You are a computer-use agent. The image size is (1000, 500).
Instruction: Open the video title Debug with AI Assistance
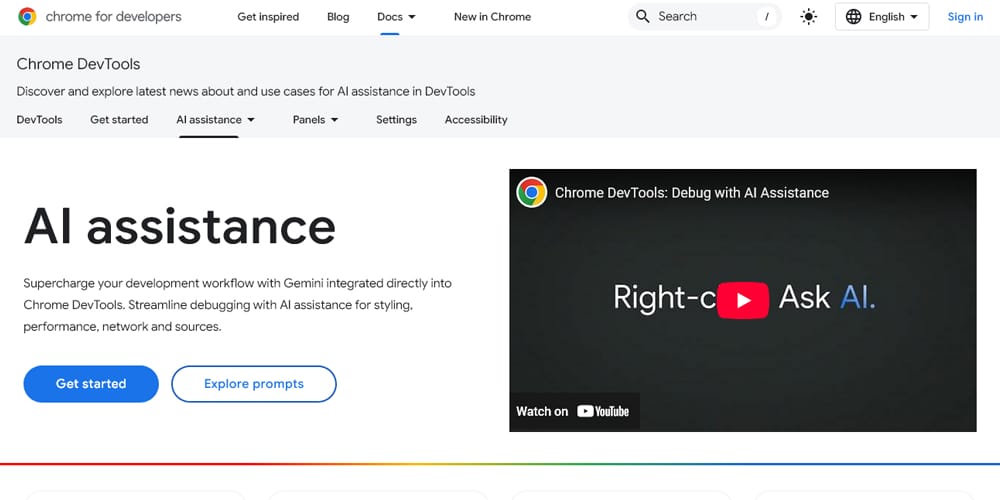(692, 193)
